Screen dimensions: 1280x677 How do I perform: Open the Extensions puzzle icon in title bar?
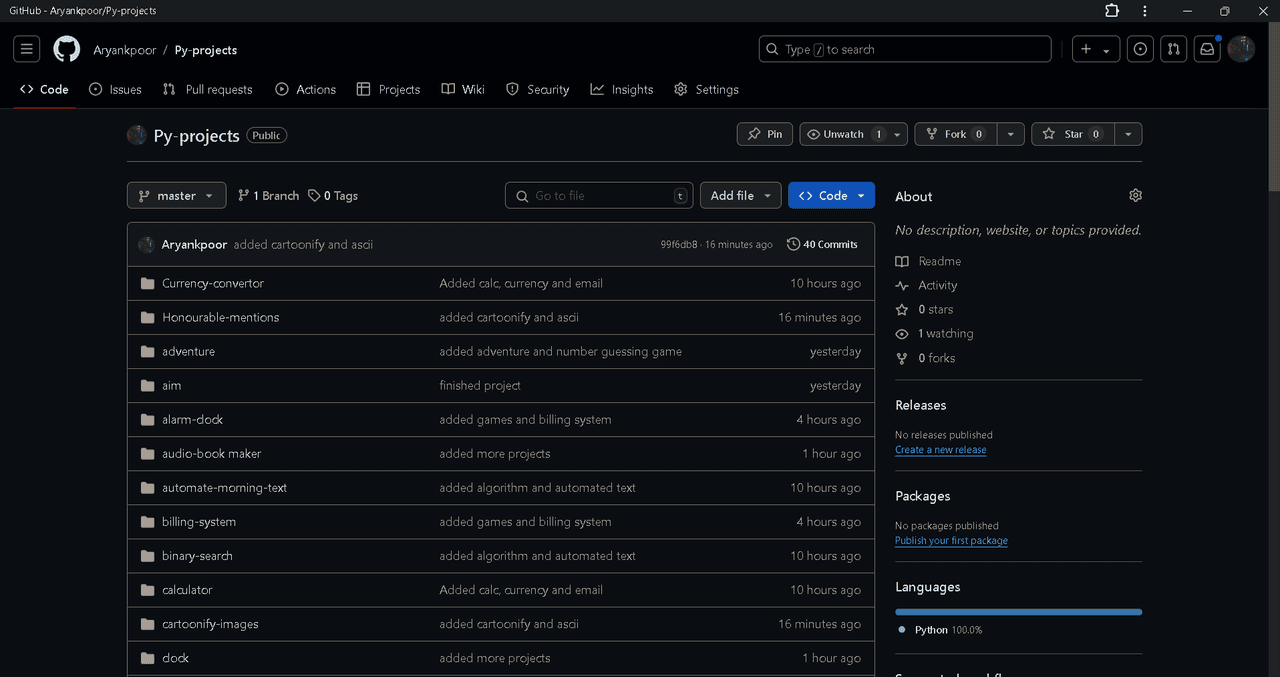click(x=1112, y=11)
